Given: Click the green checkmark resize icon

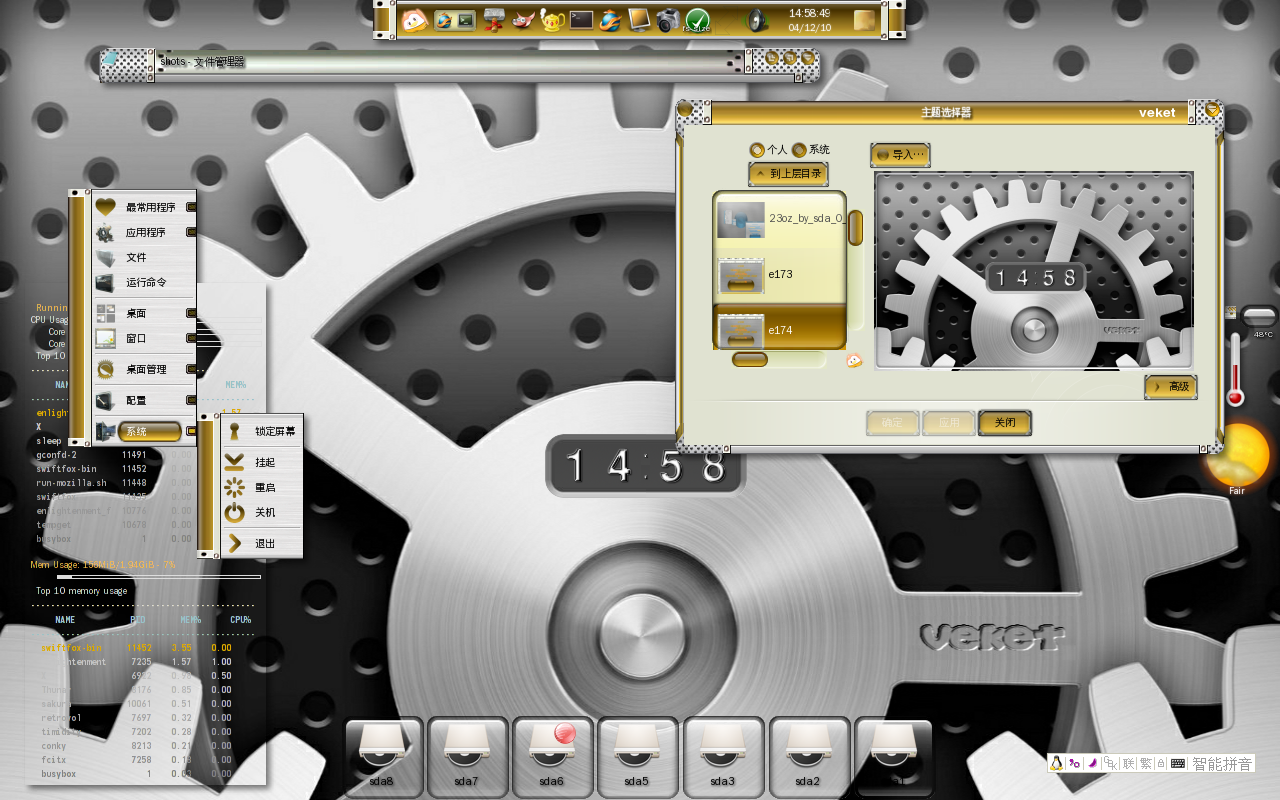Looking at the screenshot, I should tap(697, 20).
